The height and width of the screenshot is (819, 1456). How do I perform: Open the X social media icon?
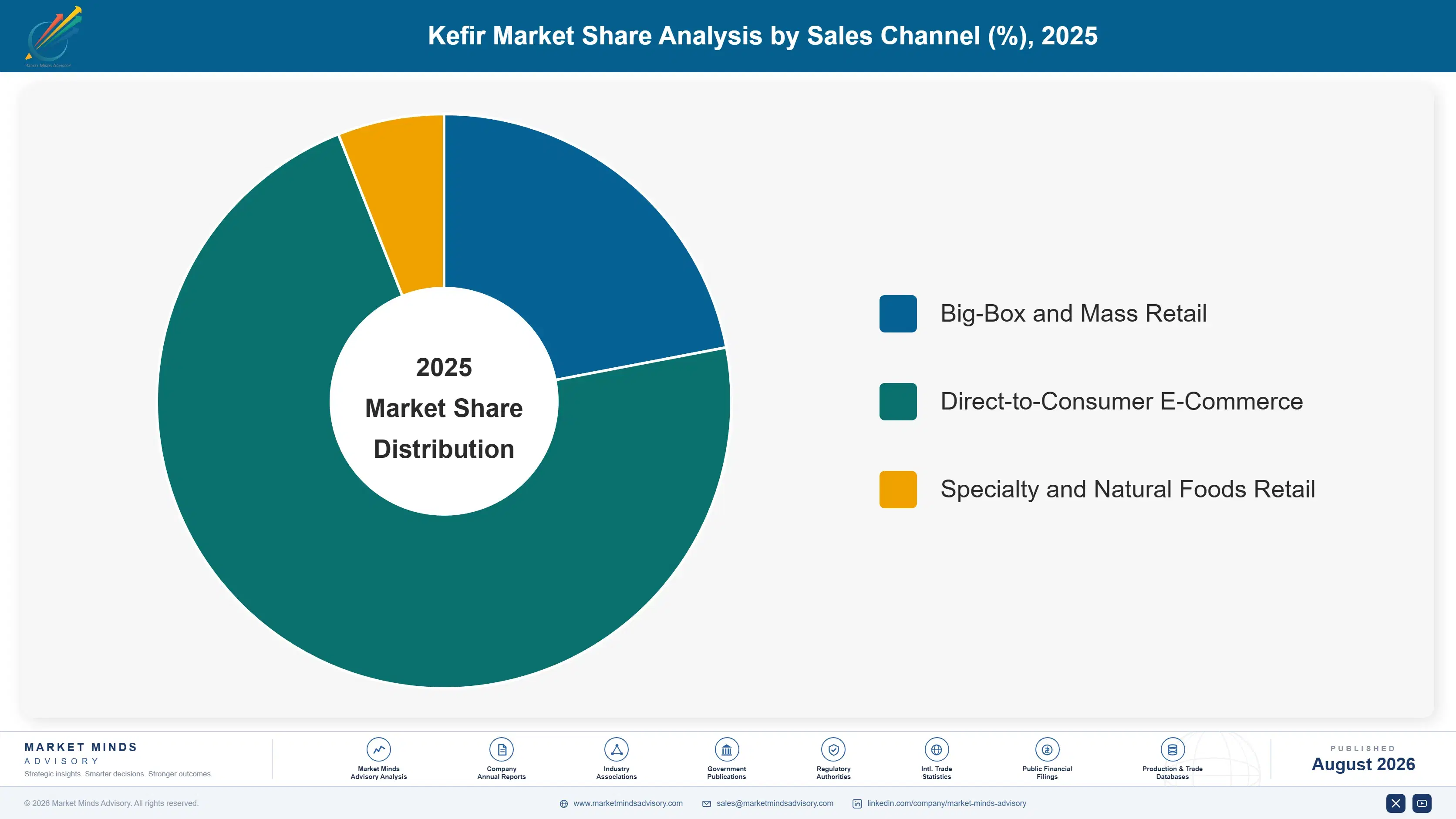pyautogui.click(x=1395, y=803)
